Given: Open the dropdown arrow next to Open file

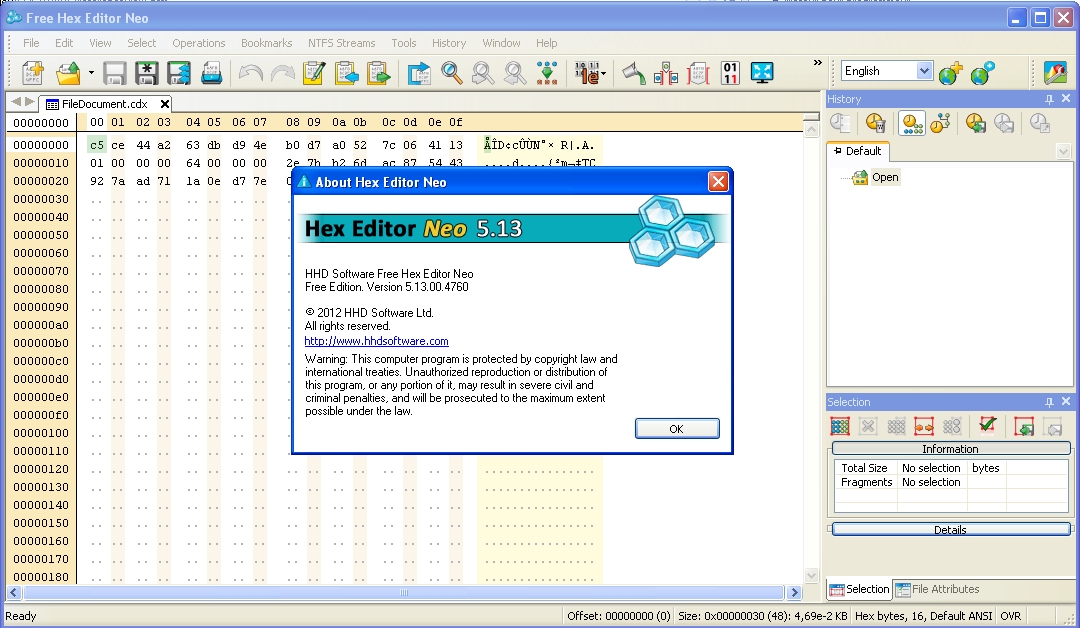Looking at the screenshot, I should point(90,72).
